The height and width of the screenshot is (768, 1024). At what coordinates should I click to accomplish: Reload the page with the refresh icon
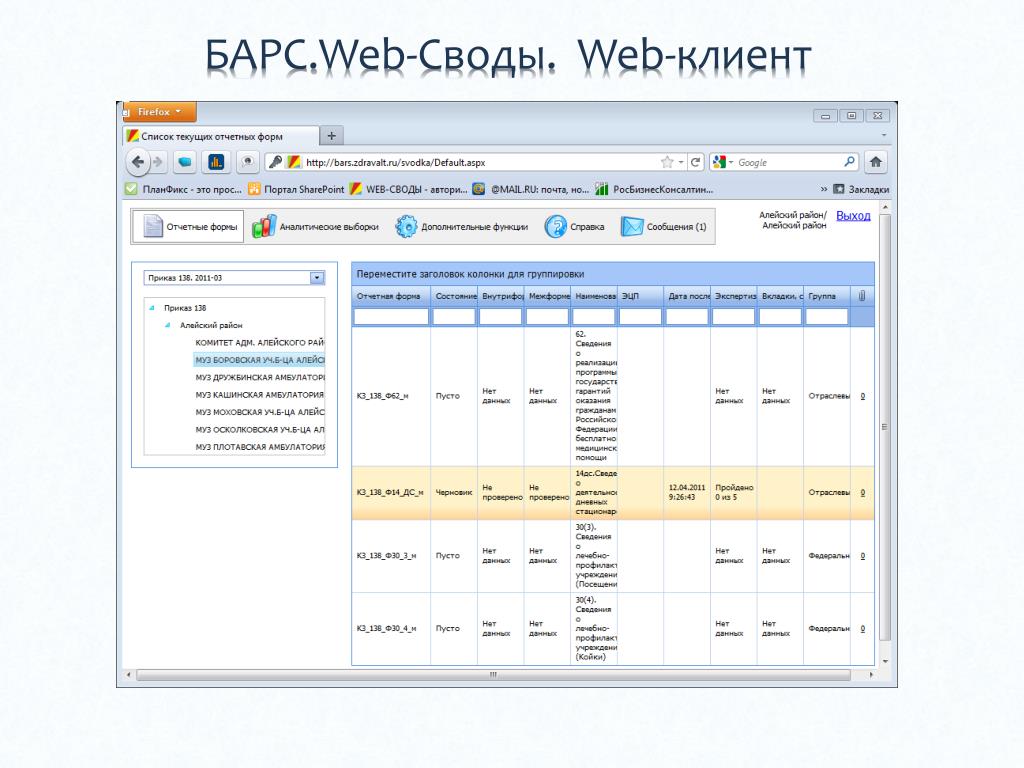(696, 162)
